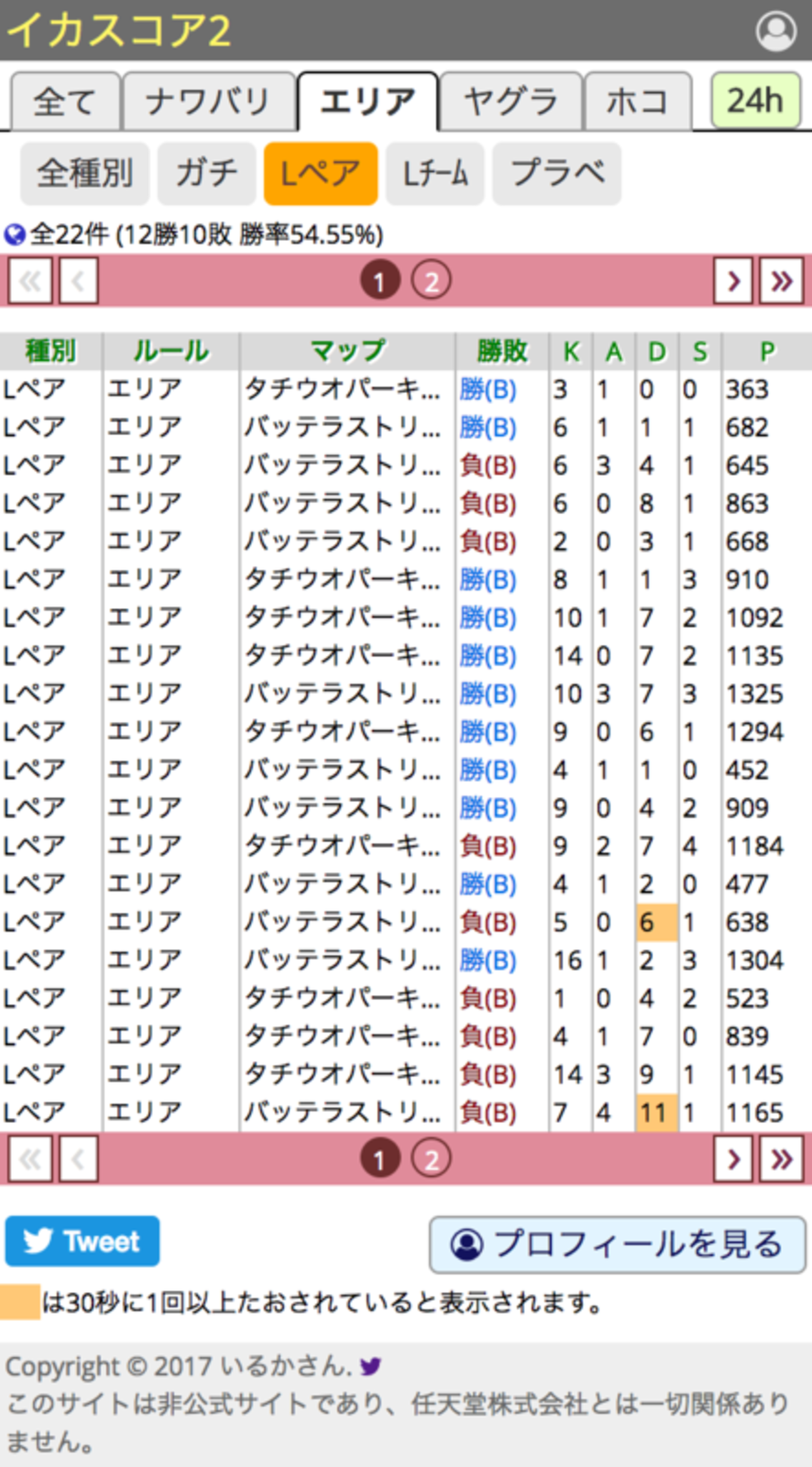
Task: Switch to the 全て tab
Action: [66, 101]
